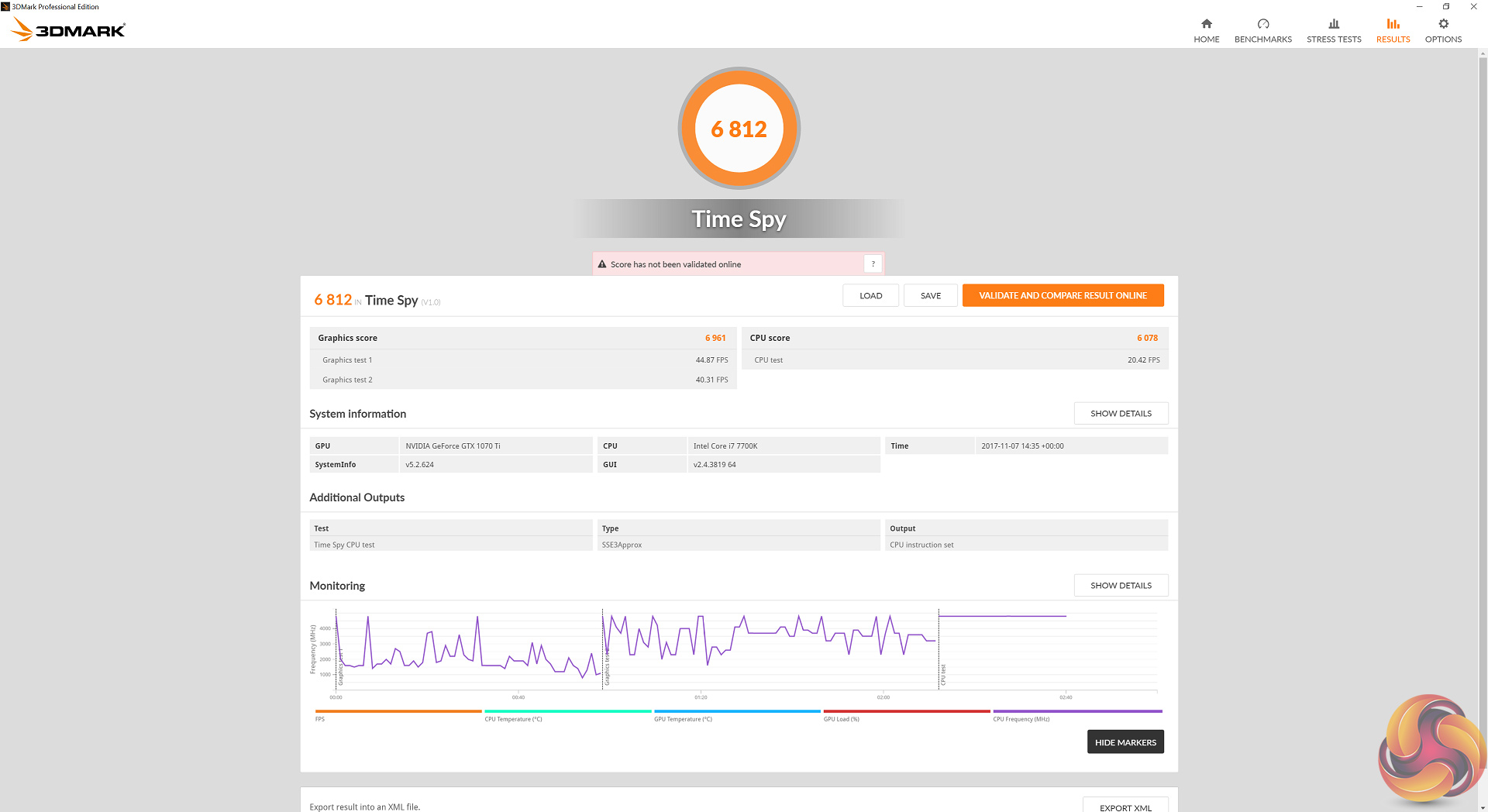Toggle CPU Frequency purple legend line
The height and width of the screenshot is (812, 1488).
click(x=1077, y=711)
